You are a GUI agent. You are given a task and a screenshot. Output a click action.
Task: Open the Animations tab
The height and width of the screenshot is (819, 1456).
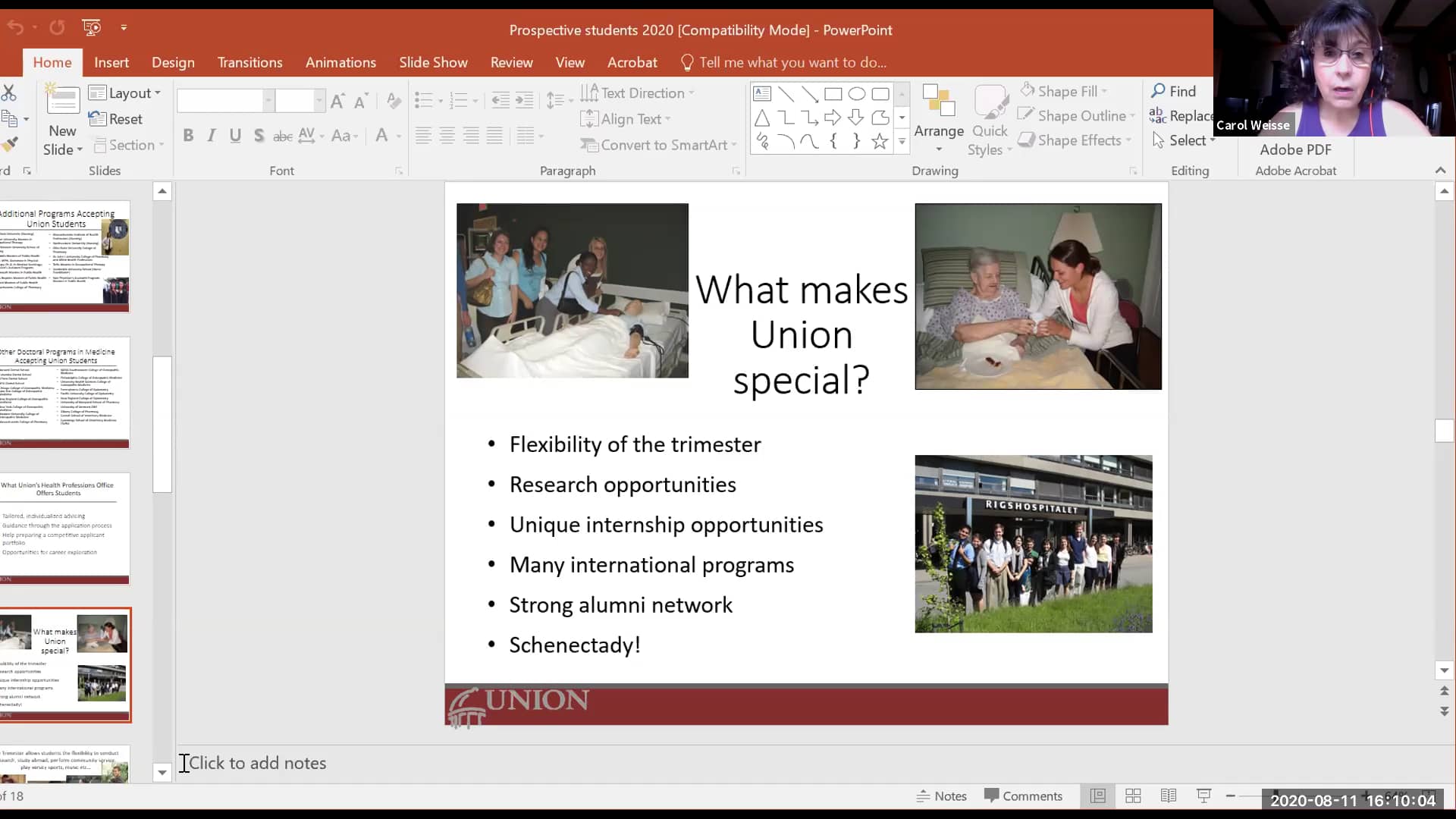tap(340, 62)
